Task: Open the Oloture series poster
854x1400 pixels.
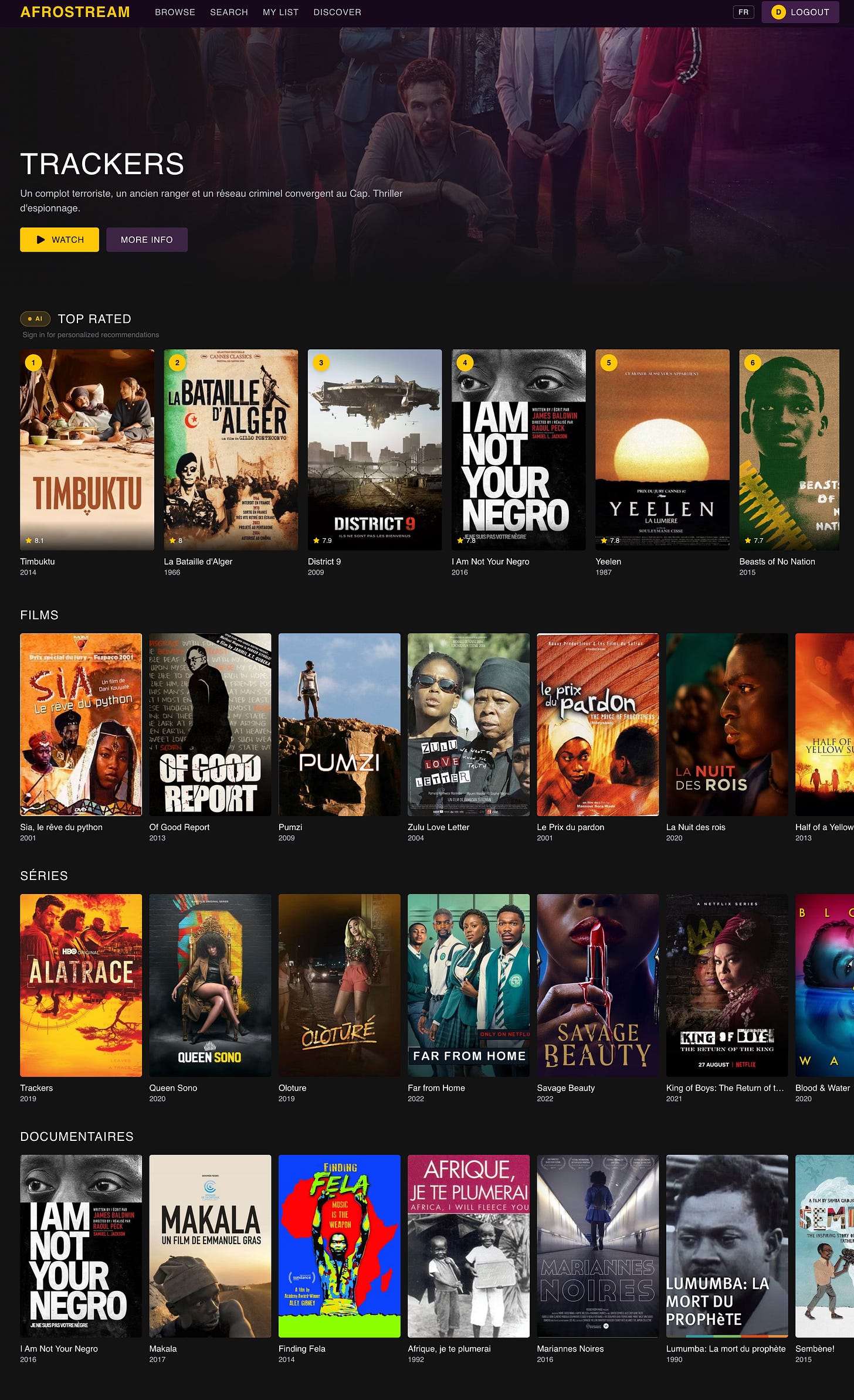Action: (339, 985)
